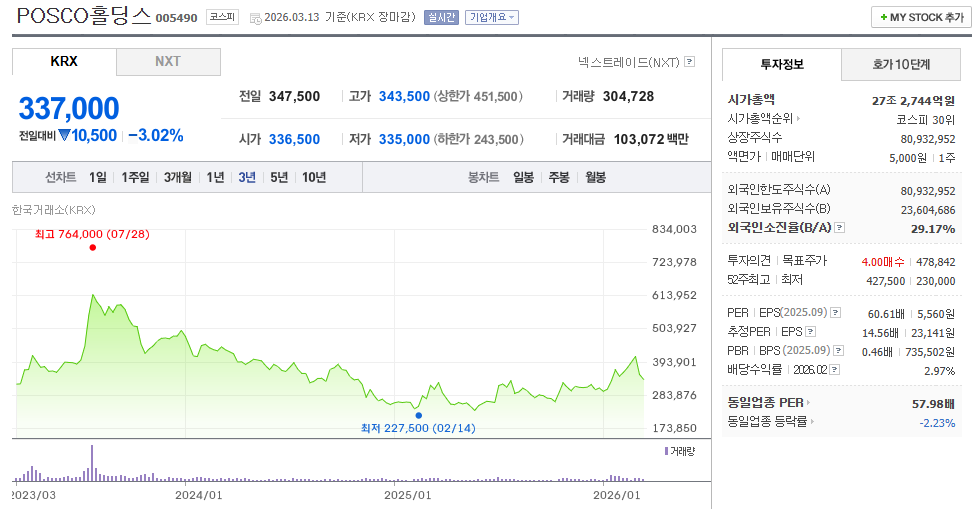Image resolution: width=976 pixels, height=509 pixels.
Task: Click the plus icon in MY STOCK 추가
Action: pos(883,17)
